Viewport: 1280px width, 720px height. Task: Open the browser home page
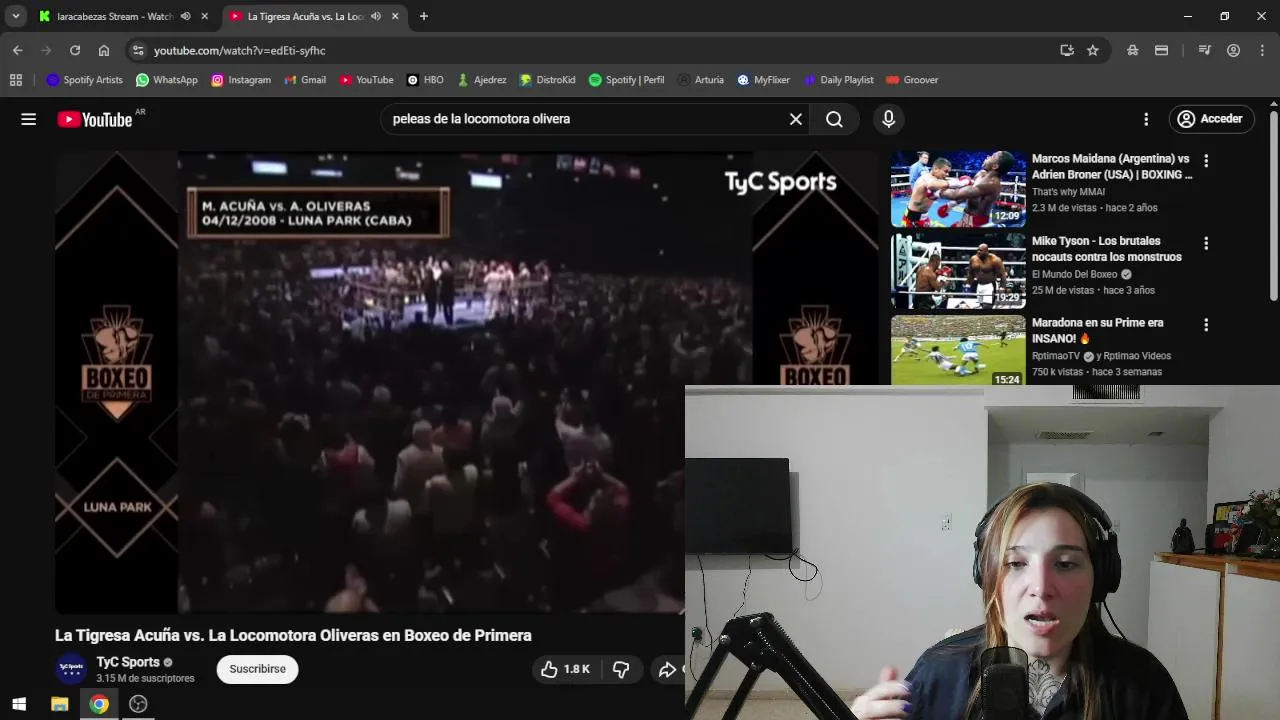coord(104,50)
